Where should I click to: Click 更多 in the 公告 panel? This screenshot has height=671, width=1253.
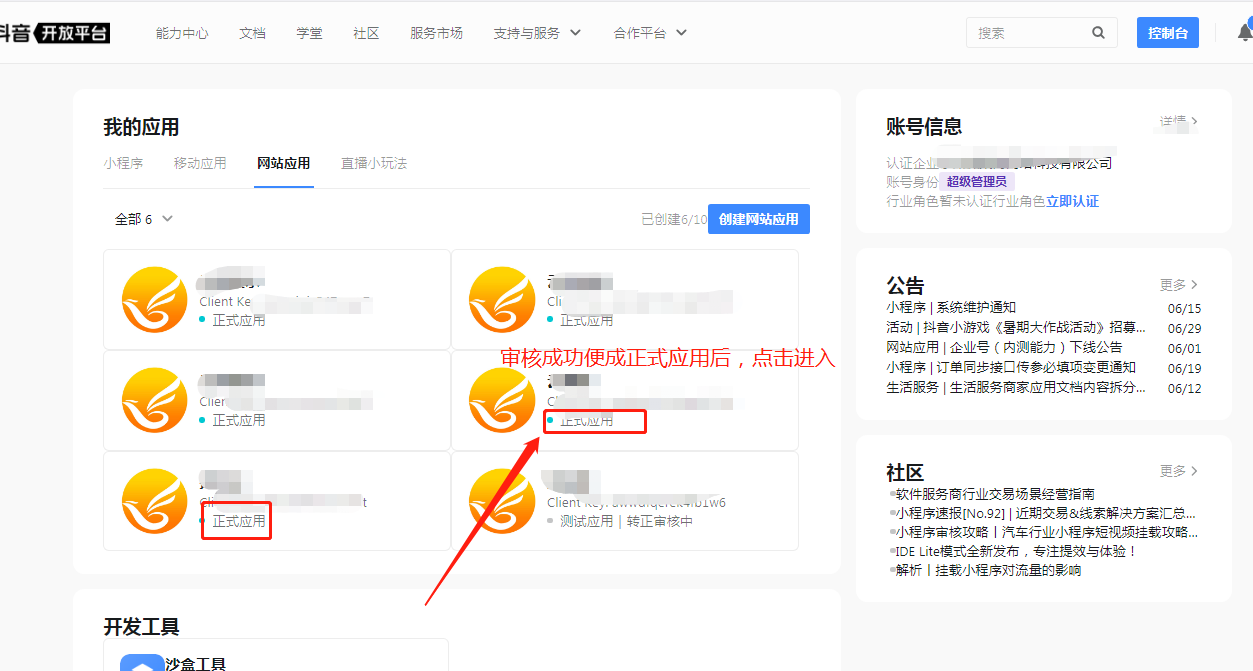pyautogui.click(x=1179, y=285)
